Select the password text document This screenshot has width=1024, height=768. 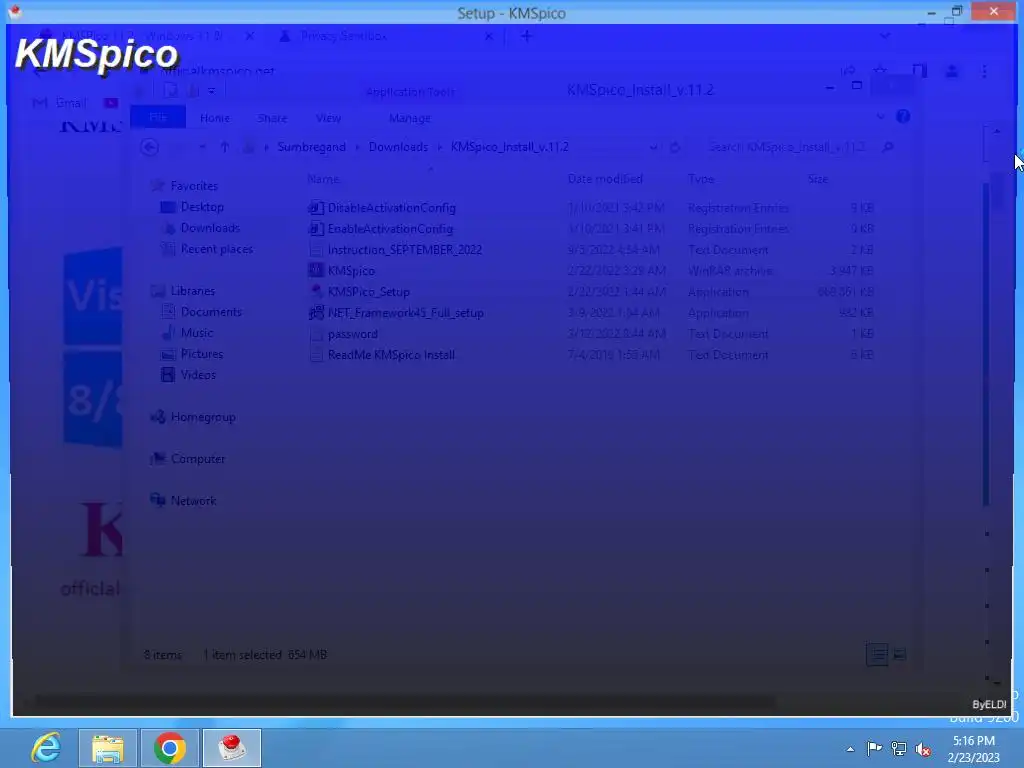pos(353,334)
